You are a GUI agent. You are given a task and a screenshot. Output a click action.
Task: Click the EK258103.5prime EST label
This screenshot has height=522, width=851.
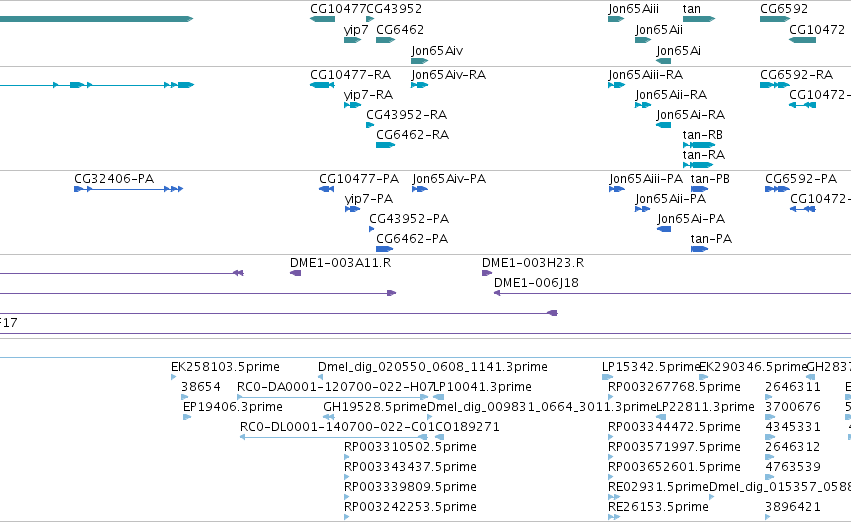(x=225, y=367)
